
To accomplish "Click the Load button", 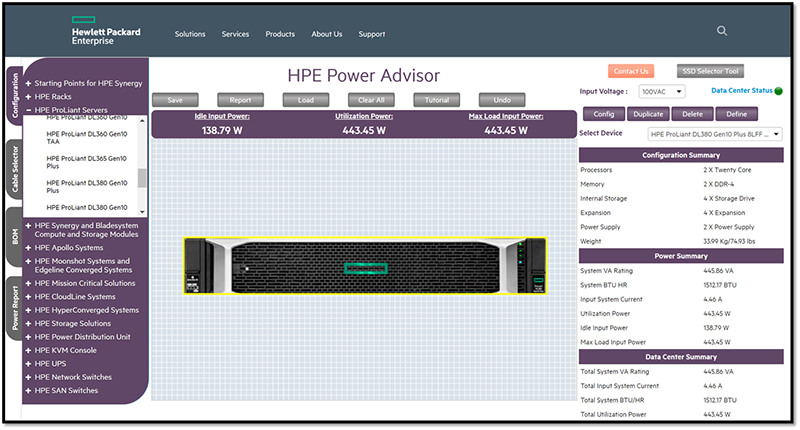I will pyautogui.click(x=306, y=100).
